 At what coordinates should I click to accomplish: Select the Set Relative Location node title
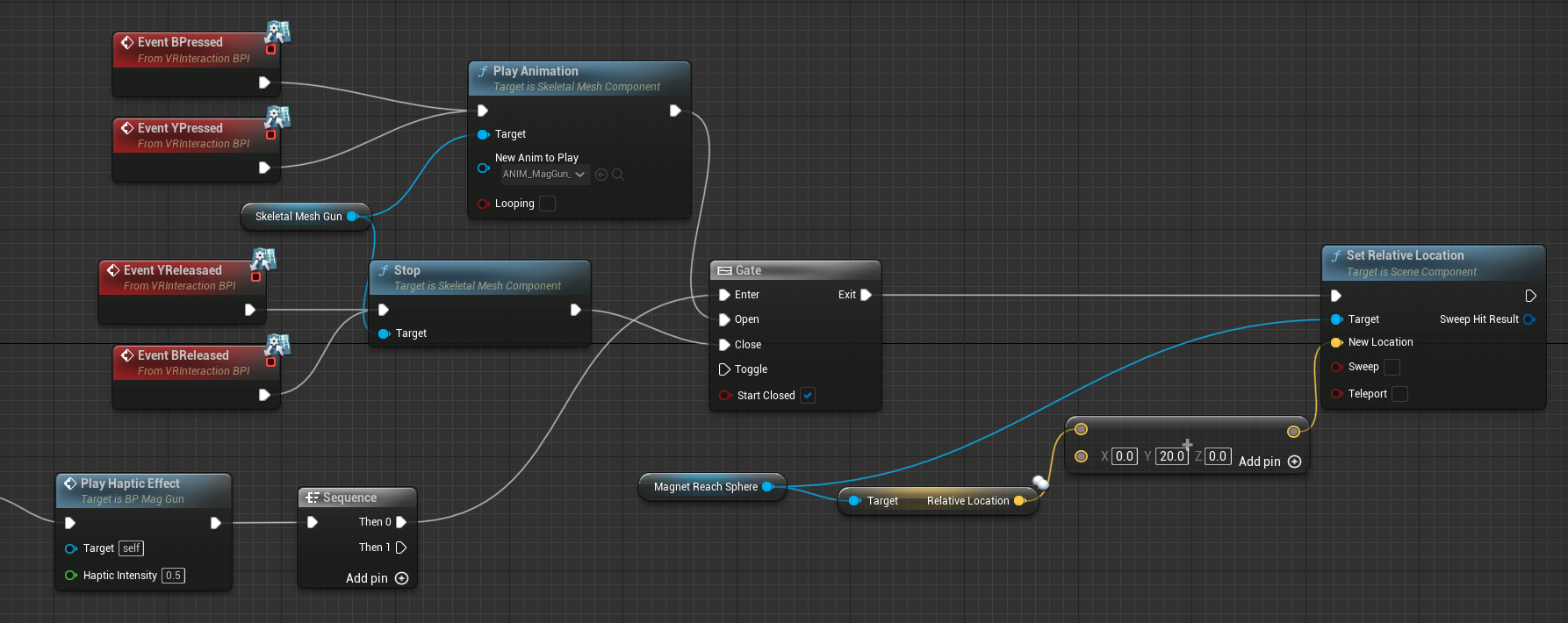(1406, 255)
